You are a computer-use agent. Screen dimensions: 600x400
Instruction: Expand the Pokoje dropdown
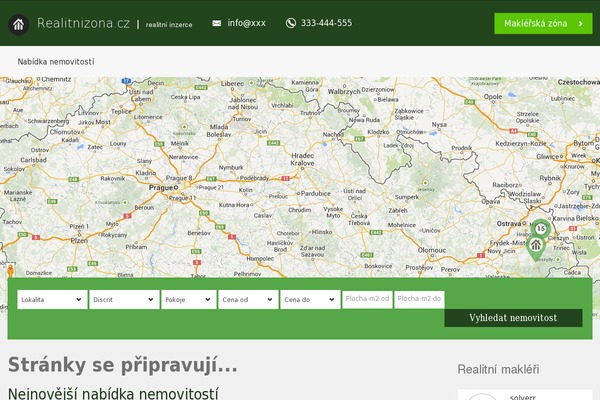189,299
